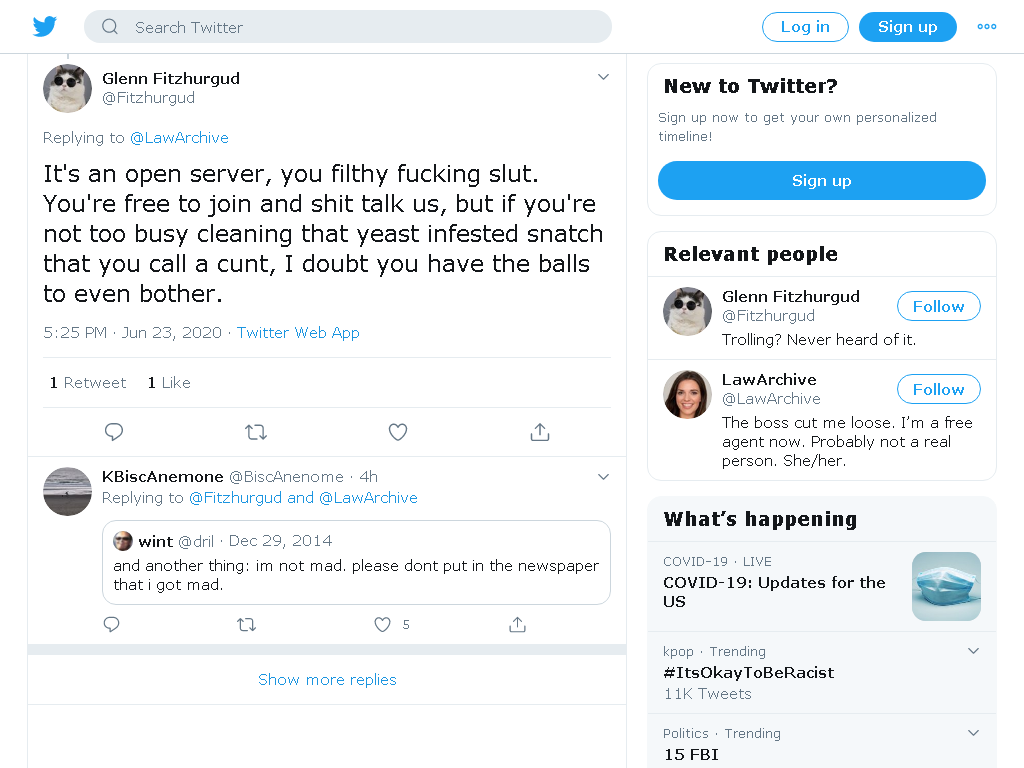Open COVID-19 Updates mask thumbnail

click(x=946, y=586)
